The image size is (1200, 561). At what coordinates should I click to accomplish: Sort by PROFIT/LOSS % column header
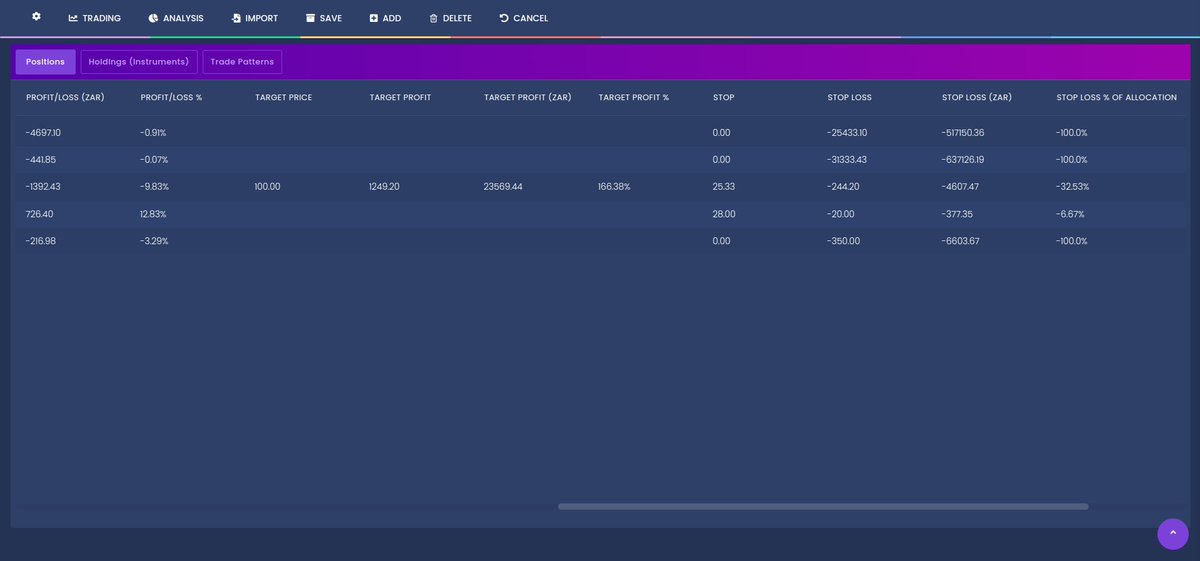point(171,98)
